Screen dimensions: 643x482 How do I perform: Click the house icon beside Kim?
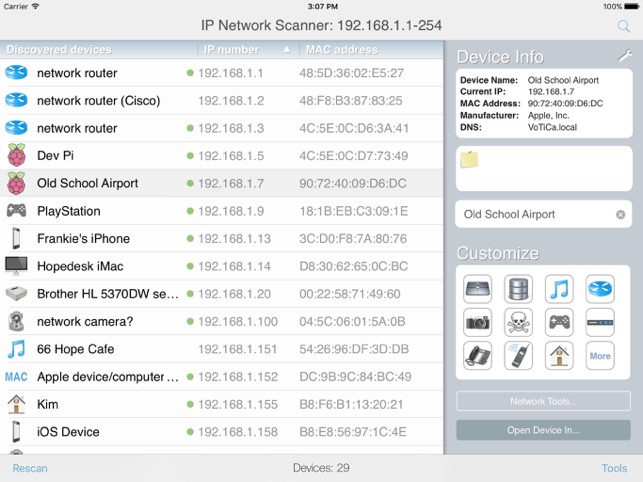coord(16,404)
